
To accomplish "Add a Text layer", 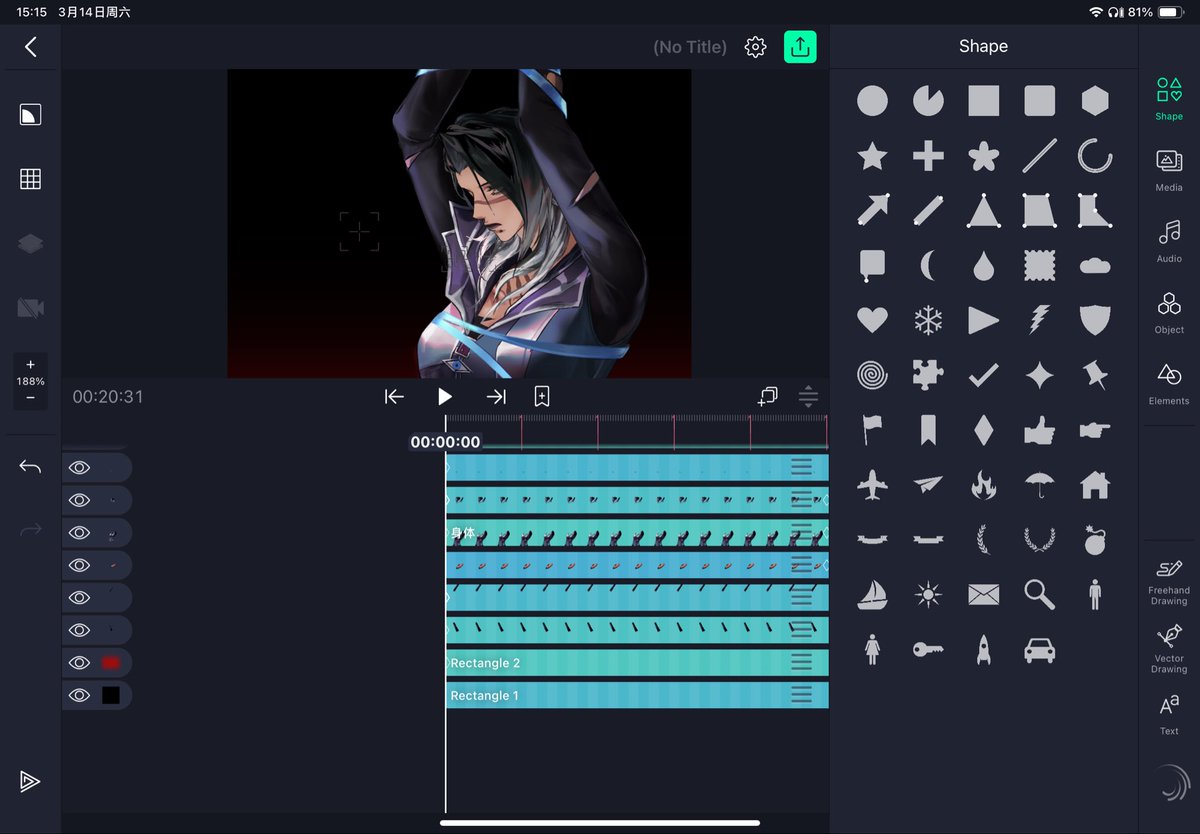I will (x=1169, y=715).
